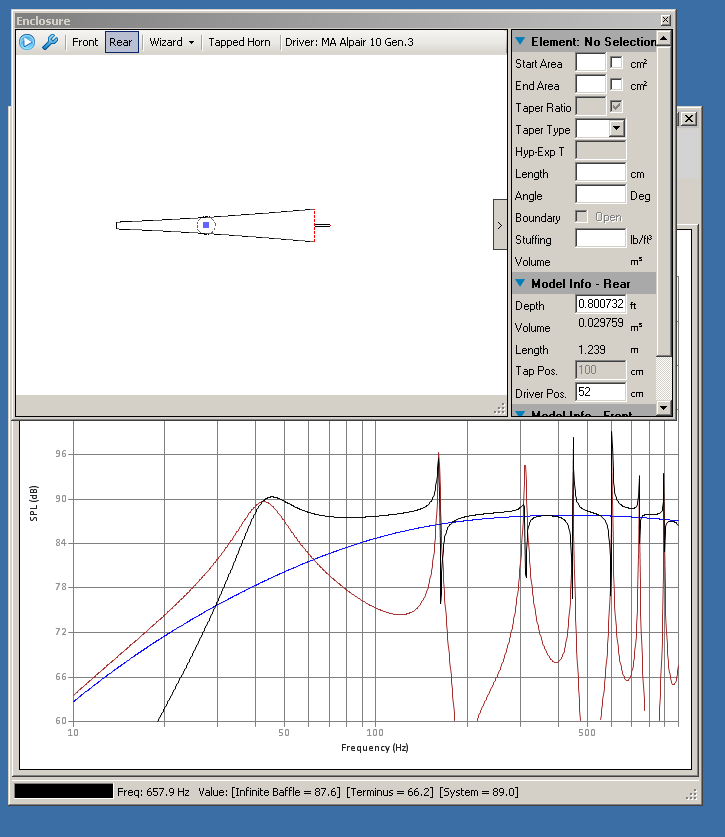
Task: Toggle the Taper Ratio checkbox
Action: coord(616,106)
